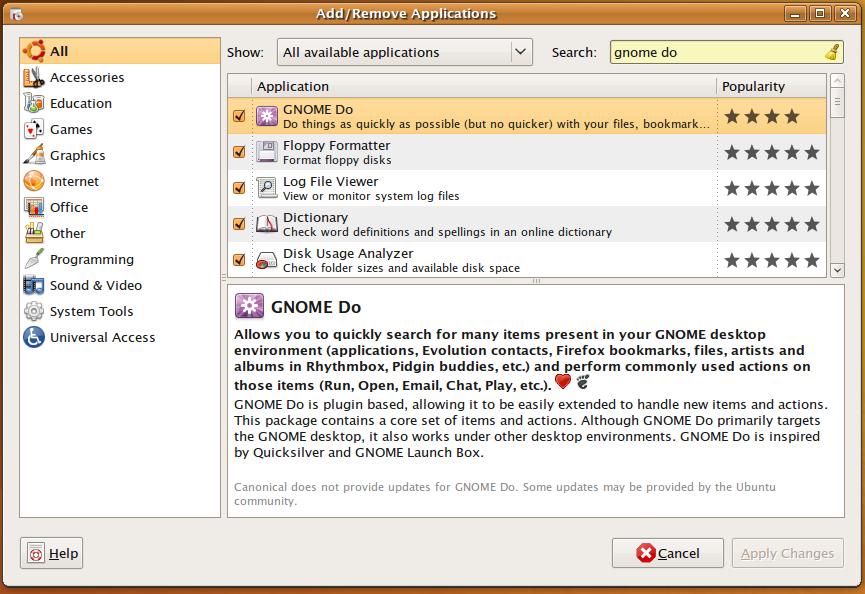The image size is (865, 594).
Task: Open the Show applications dropdown
Action: [x=405, y=52]
